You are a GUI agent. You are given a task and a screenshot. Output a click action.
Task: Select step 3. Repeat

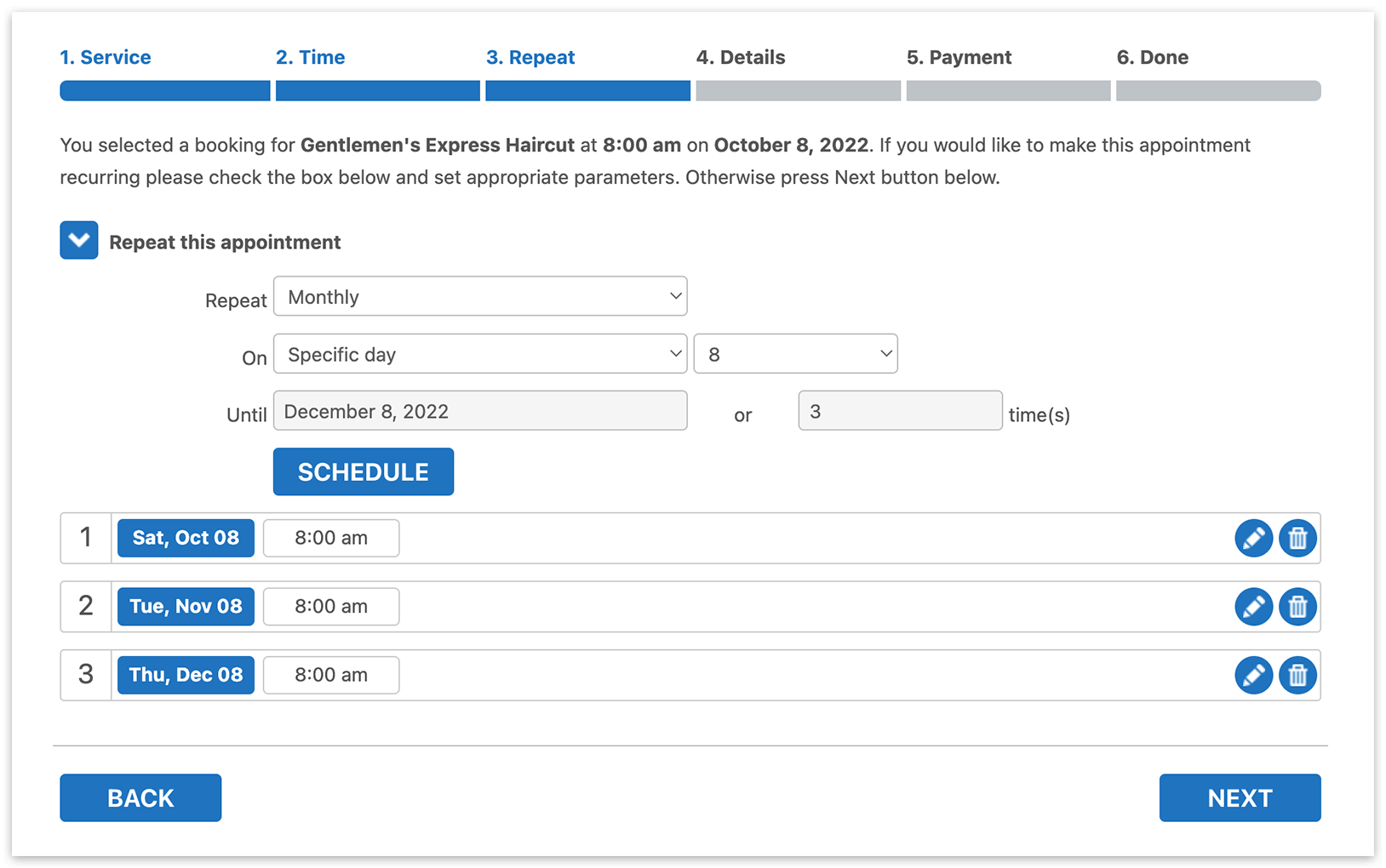(x=530, y=57)
